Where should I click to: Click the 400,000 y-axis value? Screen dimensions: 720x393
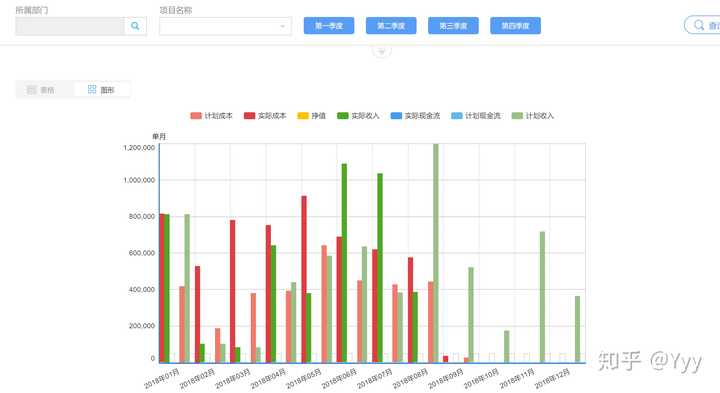pos(142,290)
